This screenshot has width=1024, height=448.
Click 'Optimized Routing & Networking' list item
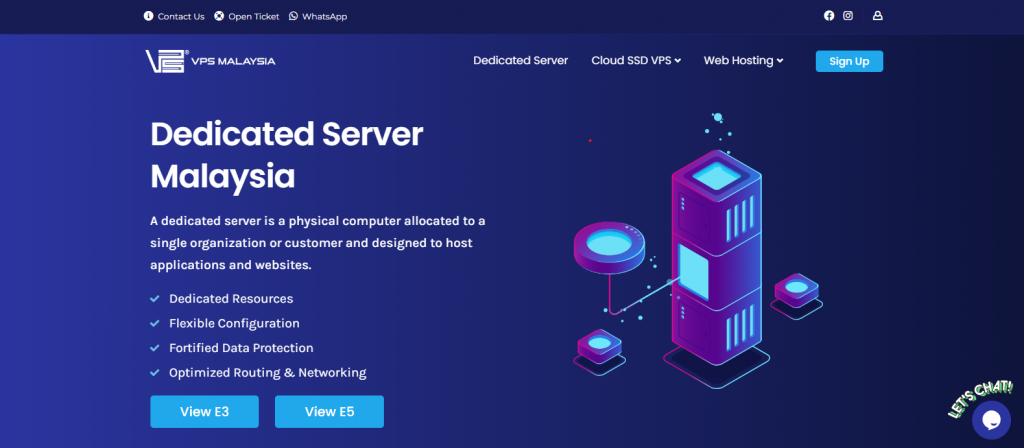268,373
